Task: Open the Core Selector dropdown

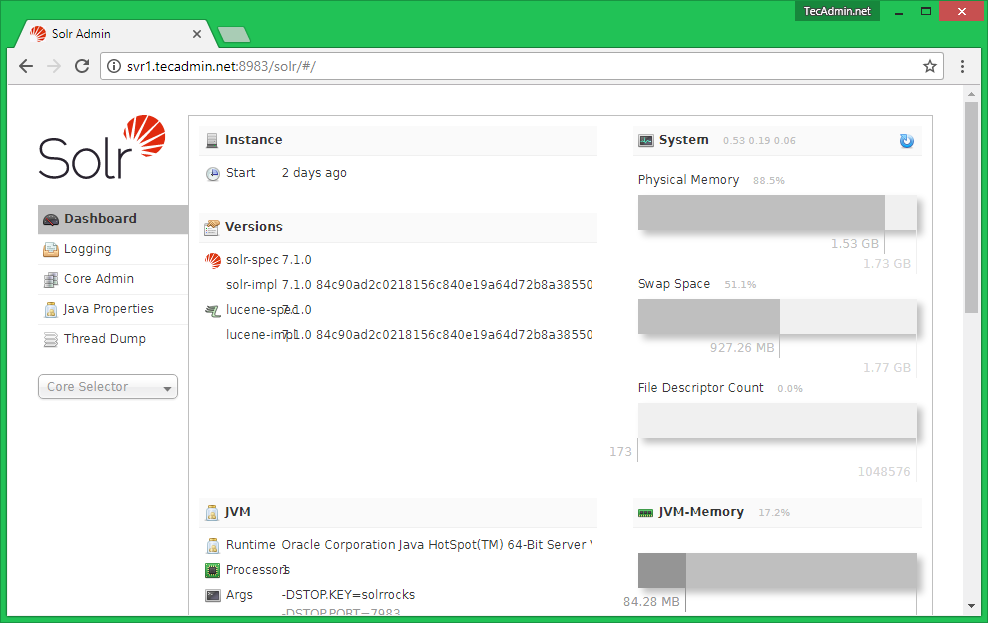Action: pos(108,387)
